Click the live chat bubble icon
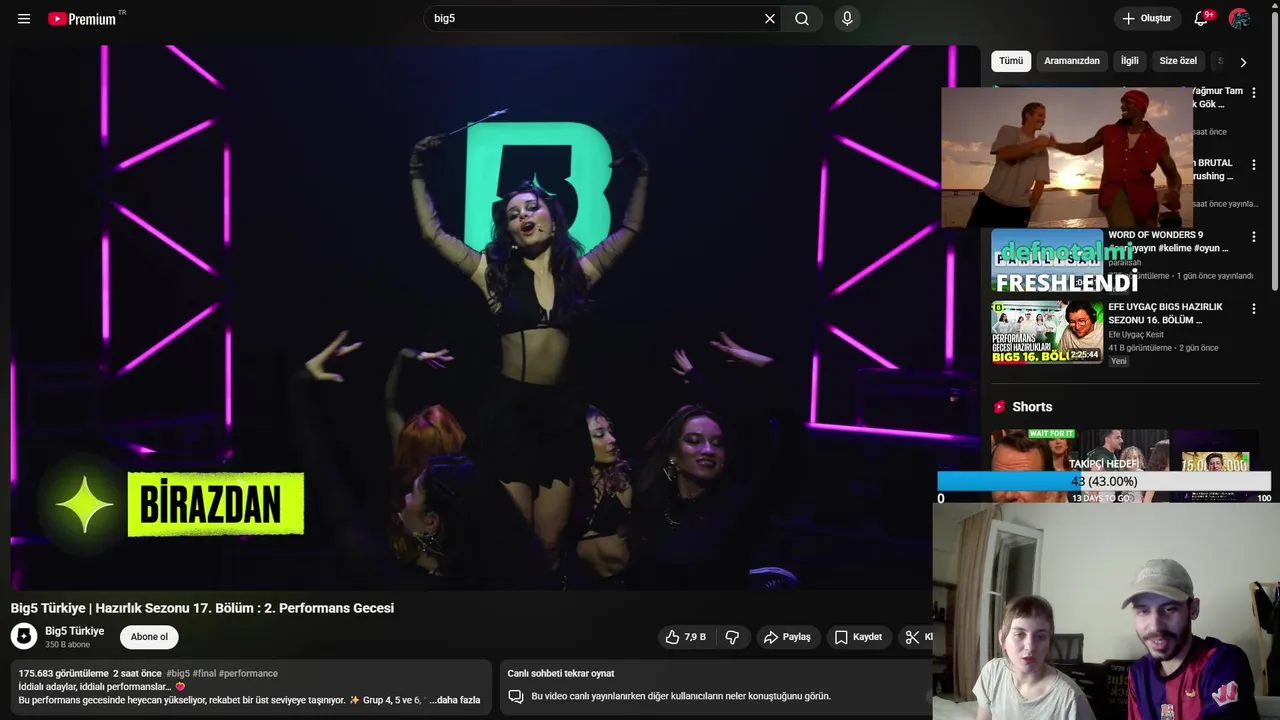This screenshot has height=720, width=1280. pos(516,696)
